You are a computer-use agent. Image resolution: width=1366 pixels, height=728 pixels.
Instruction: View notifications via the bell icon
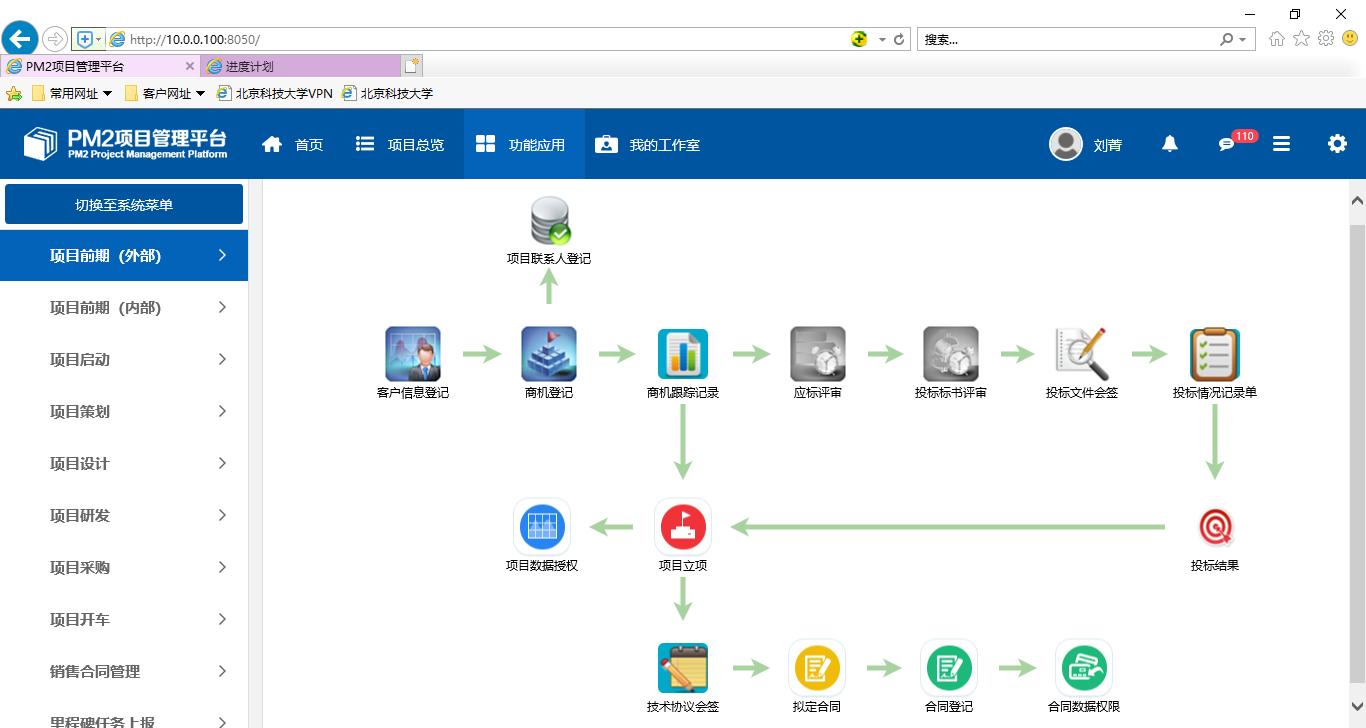point(1169,144)
